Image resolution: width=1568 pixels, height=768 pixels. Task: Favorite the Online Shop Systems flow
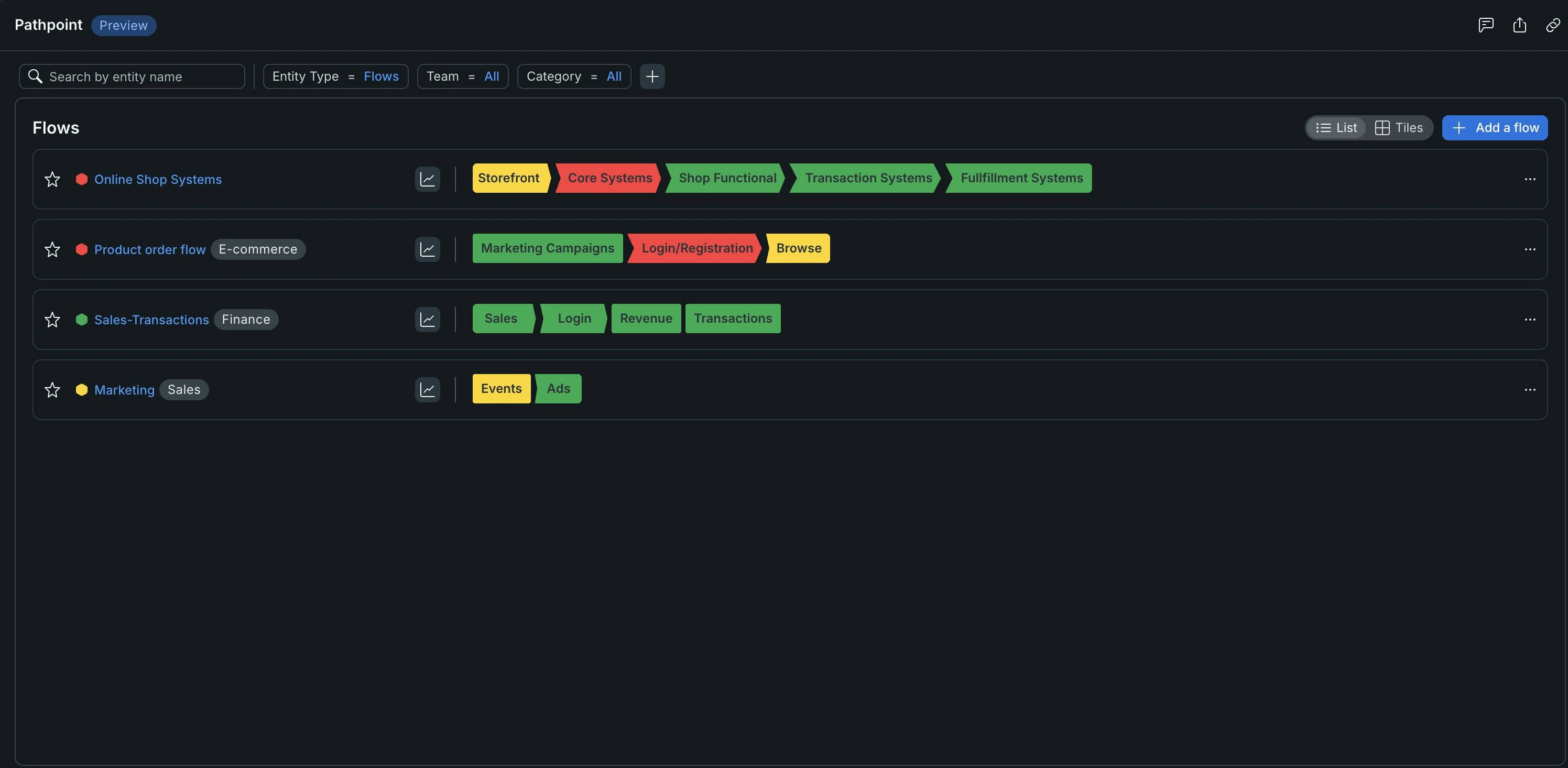point(52,179)
